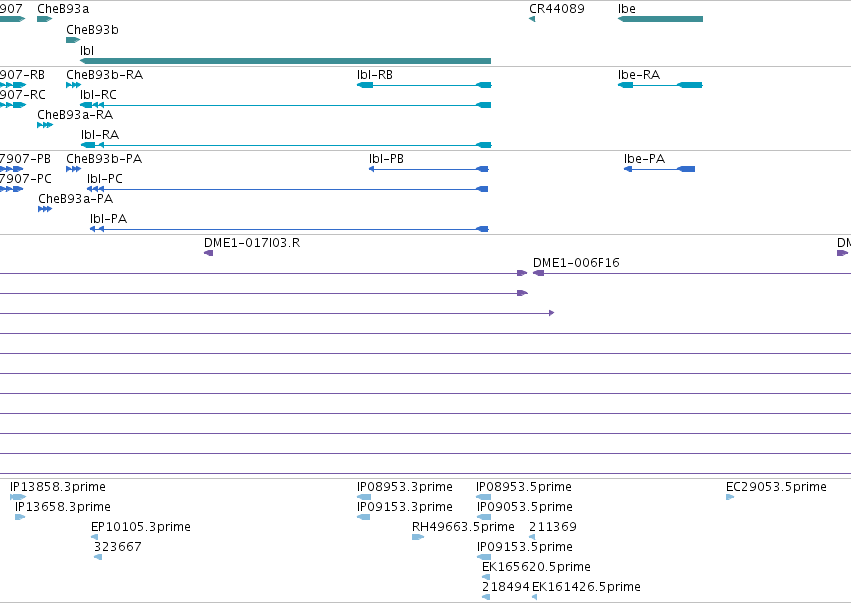Viewport: 851px width, 603px height.
Task: Select the 323667 feature label
Action: point(117,547)
